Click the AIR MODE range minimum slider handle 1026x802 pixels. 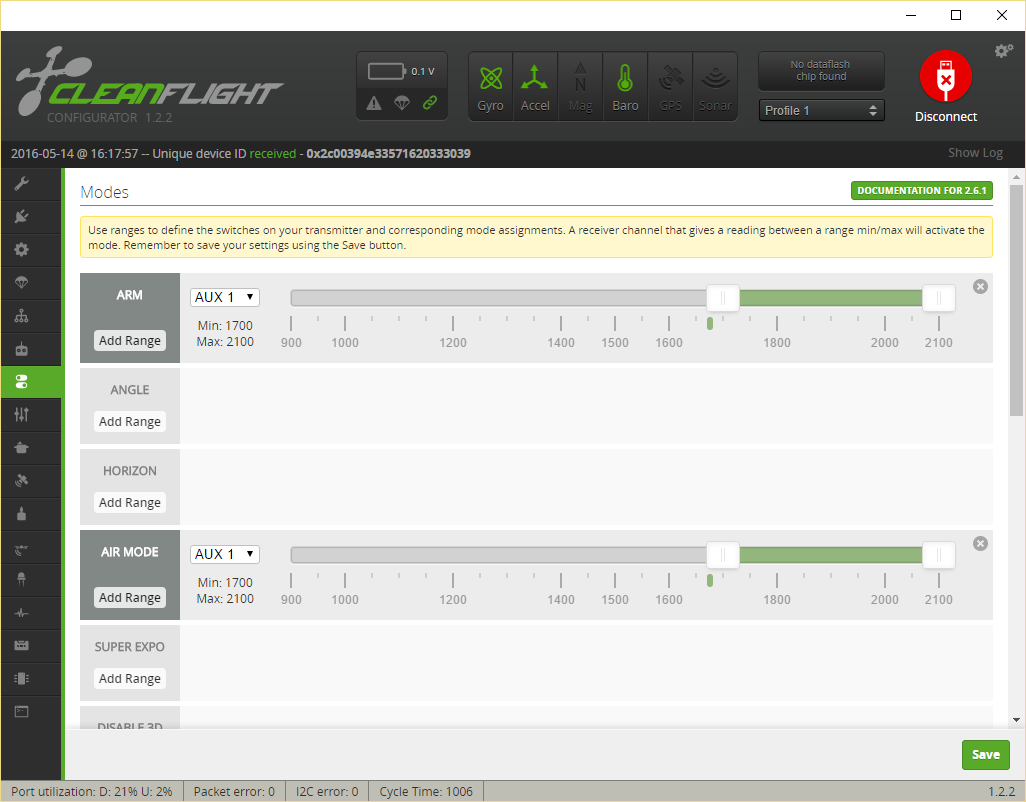[722, 555]
